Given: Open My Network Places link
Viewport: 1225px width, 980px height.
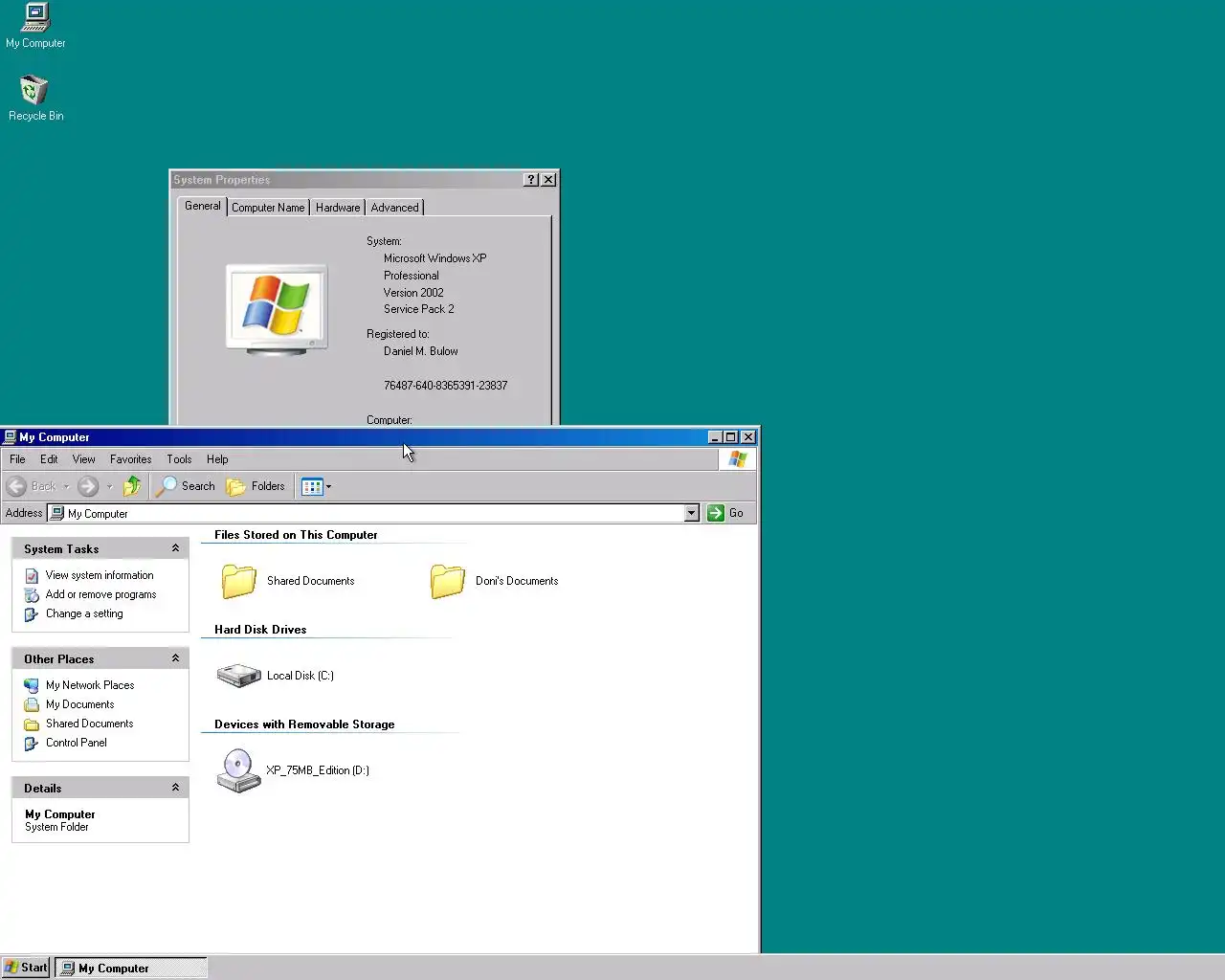Looking at the screenshot, I should coord(90,685).
